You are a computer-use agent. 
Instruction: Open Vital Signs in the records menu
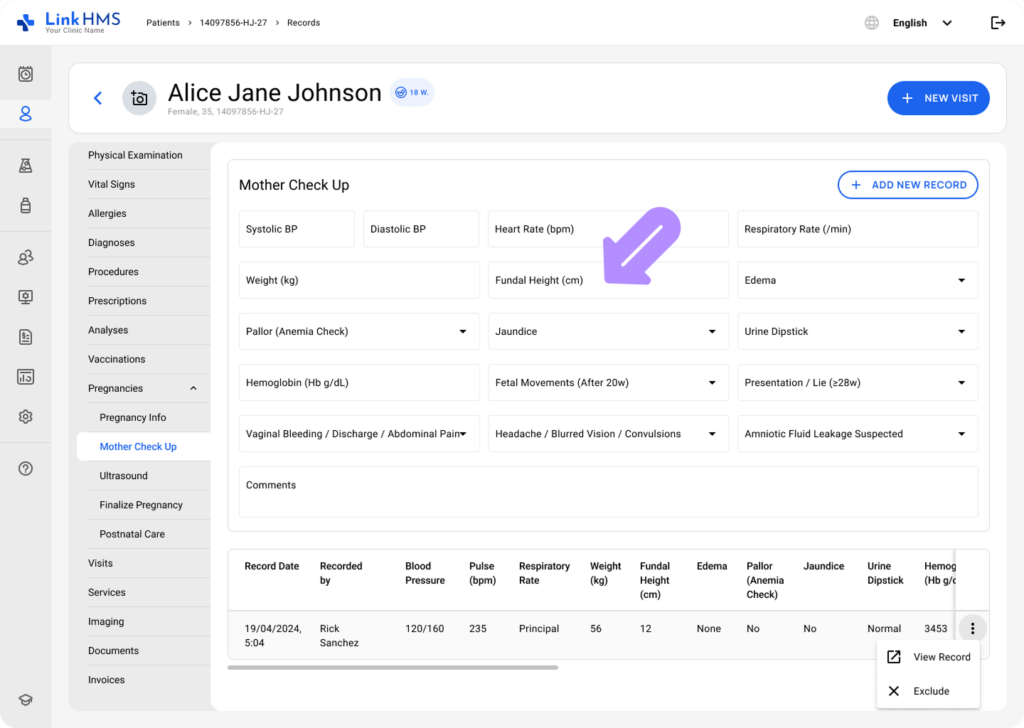tap(112, 184)
